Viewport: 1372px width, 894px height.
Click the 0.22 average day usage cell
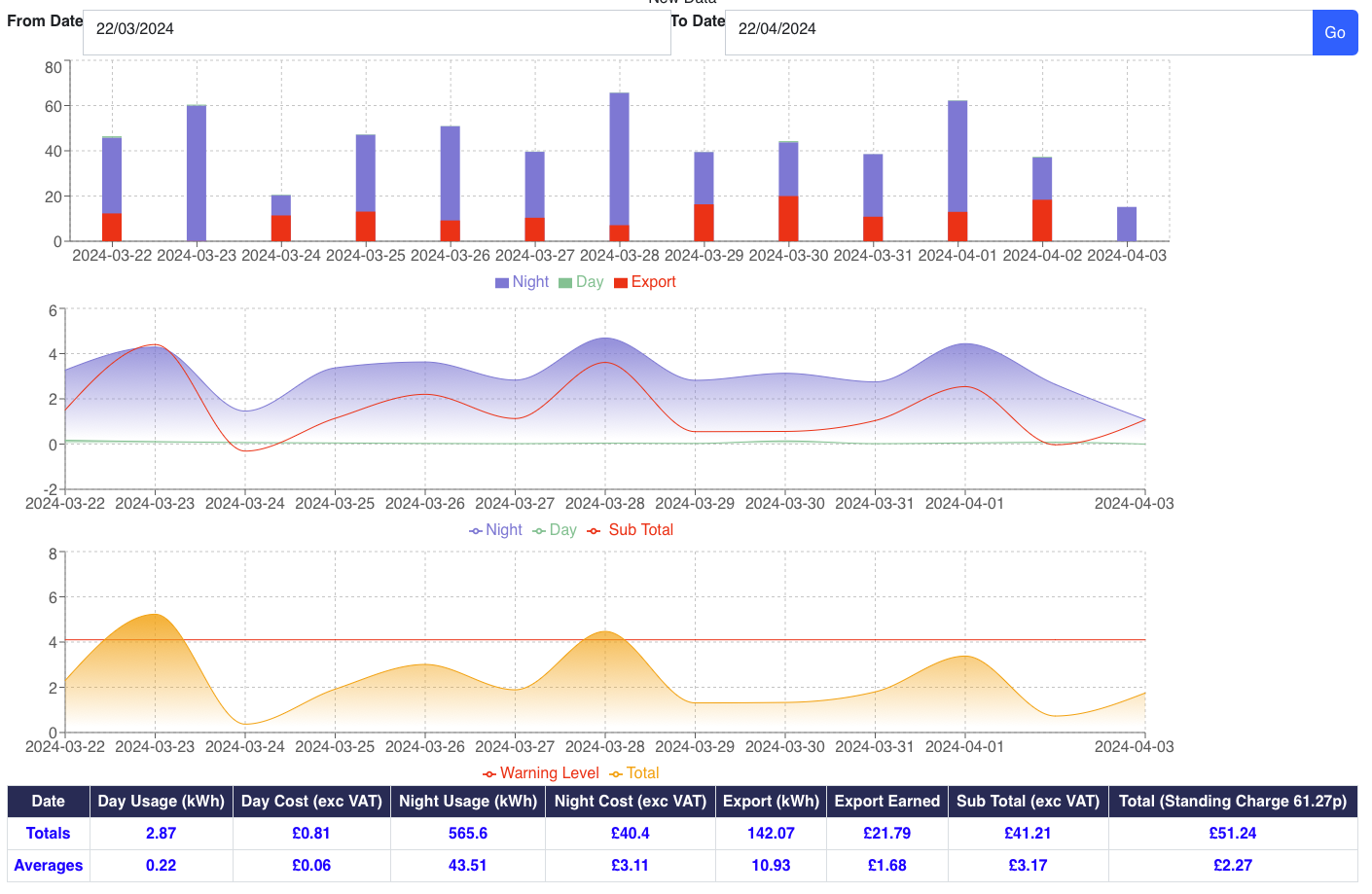162,866
